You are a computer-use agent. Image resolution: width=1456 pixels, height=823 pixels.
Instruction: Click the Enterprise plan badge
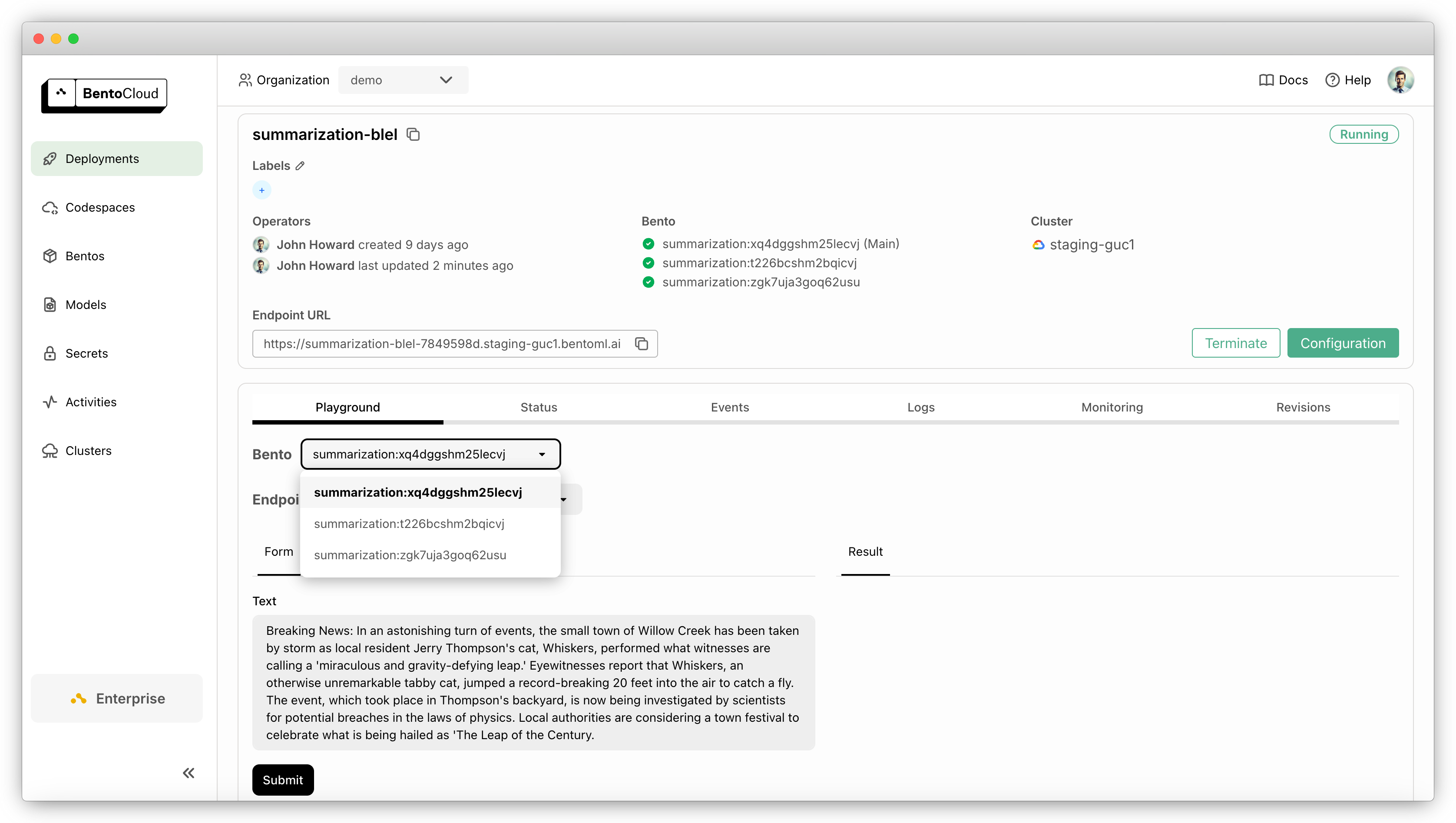[x=116, y=698]
